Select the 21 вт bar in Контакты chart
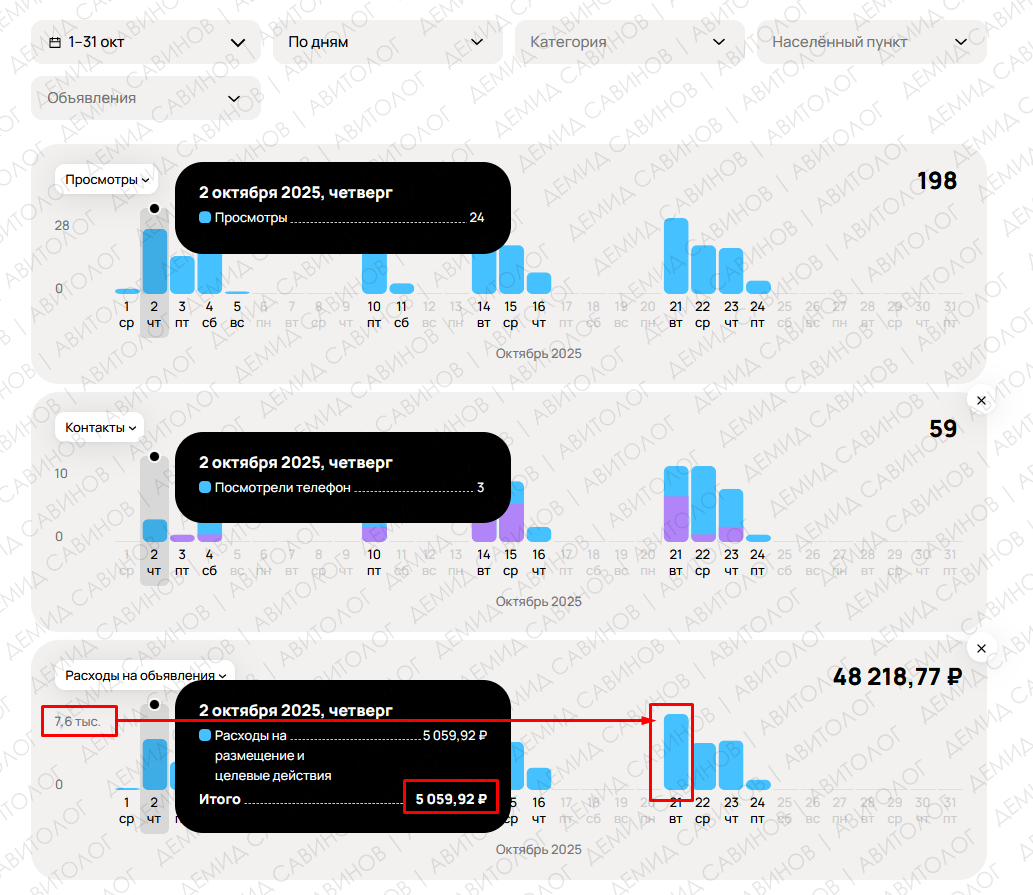The width and height of the screenshot is (1033, 895). pyautogui.click(x=676, y=504)
